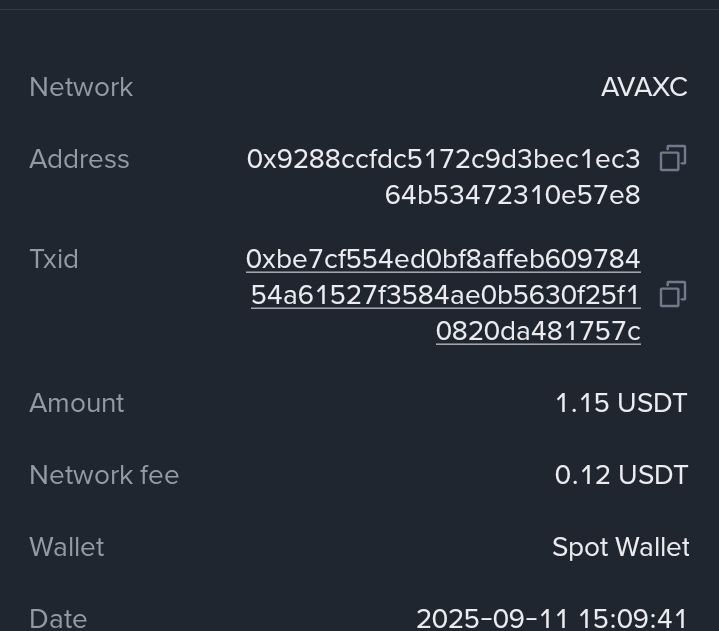Select the 0.12 USDT fee value

point(621,475)
